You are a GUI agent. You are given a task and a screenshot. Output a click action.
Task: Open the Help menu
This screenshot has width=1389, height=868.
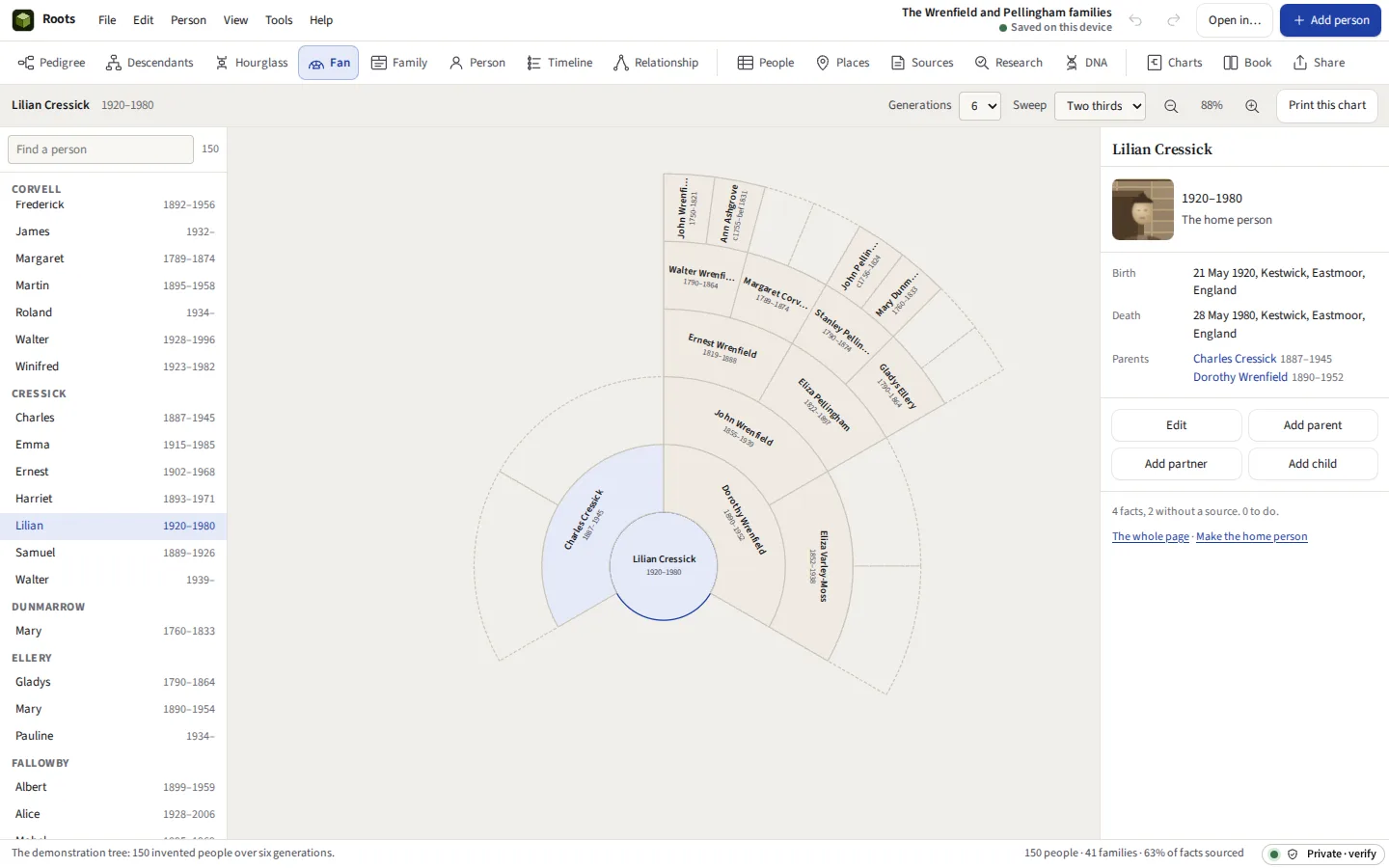click(x=321, y=20)
